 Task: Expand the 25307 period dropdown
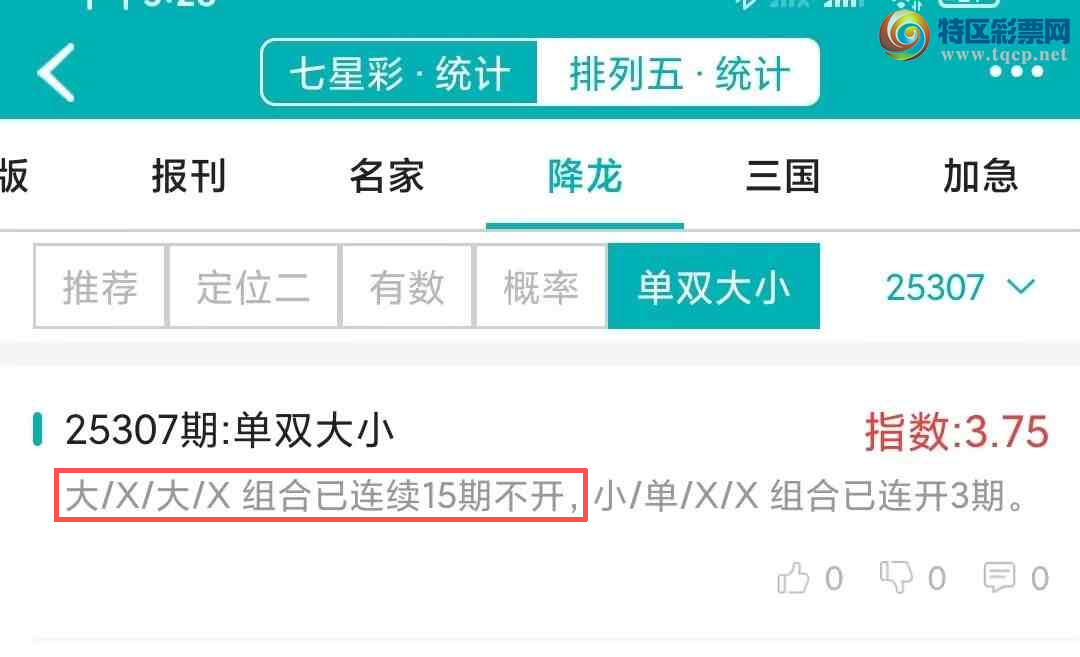960,286
